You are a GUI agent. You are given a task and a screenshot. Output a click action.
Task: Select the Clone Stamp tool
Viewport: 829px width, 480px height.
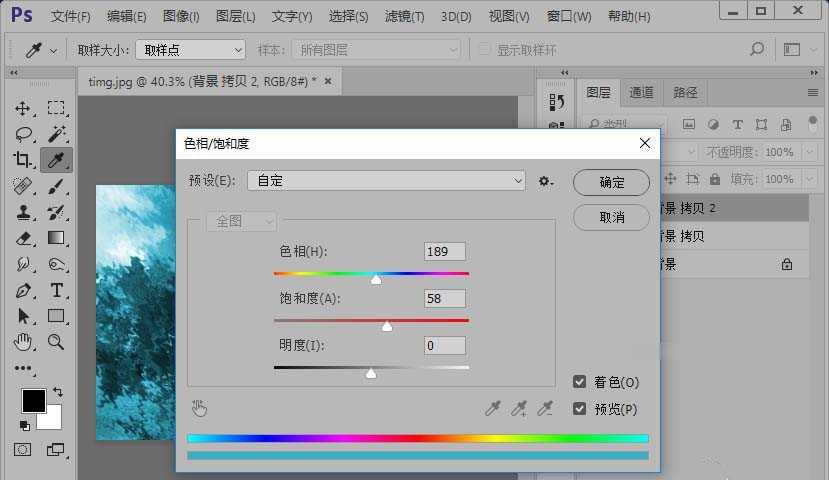[23, 212]
